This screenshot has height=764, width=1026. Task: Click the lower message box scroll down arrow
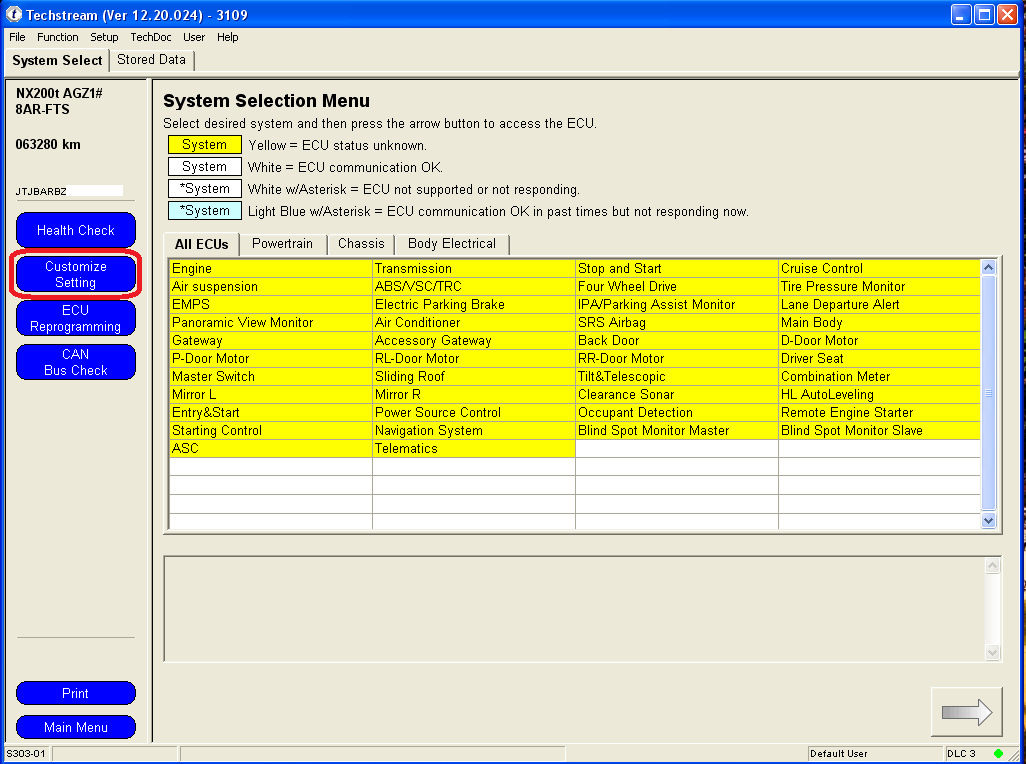(x=993, y=652)
